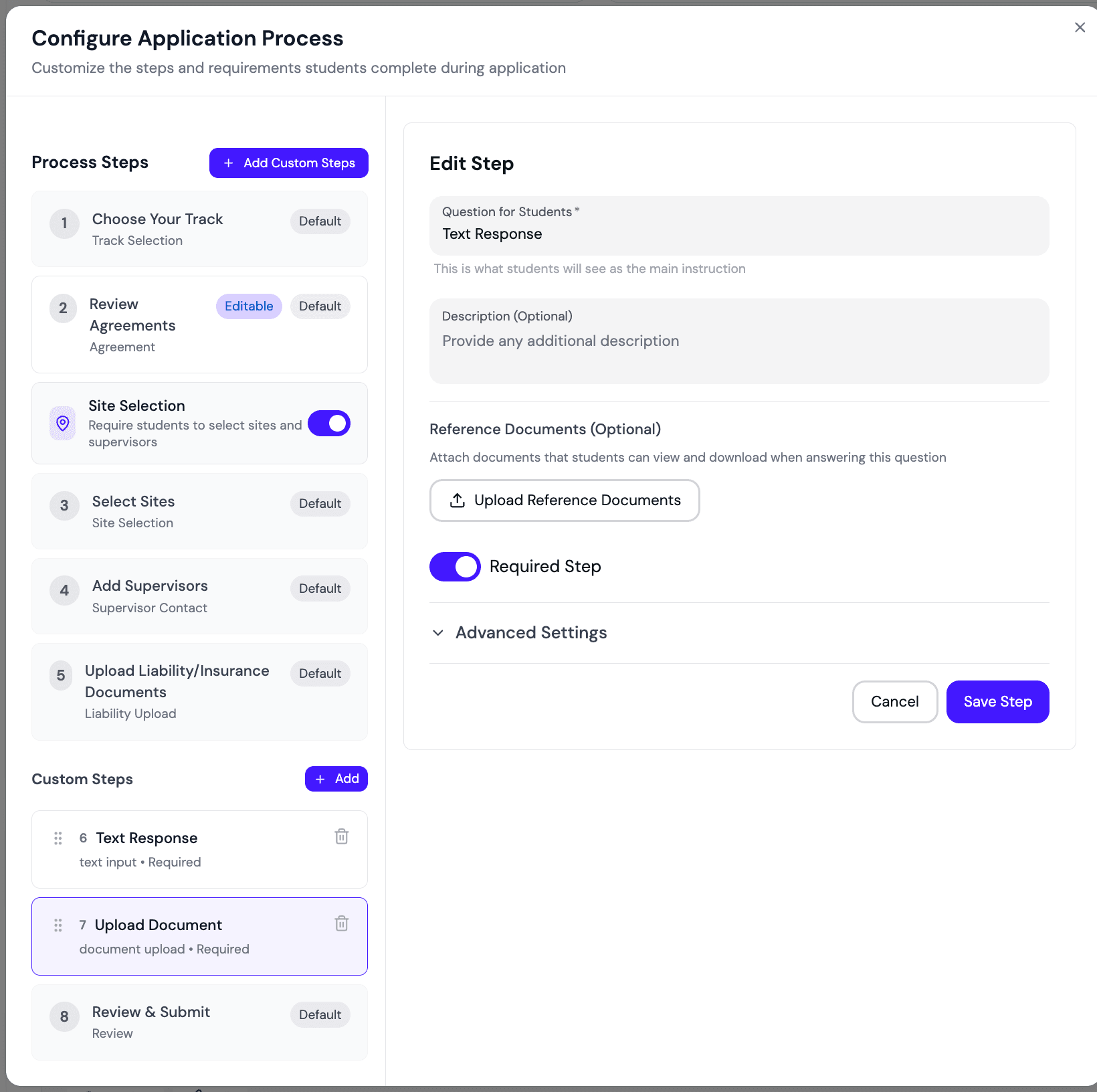Click Upload Reference Documents
1097x1092 pixels.
(x=565, y=500)
